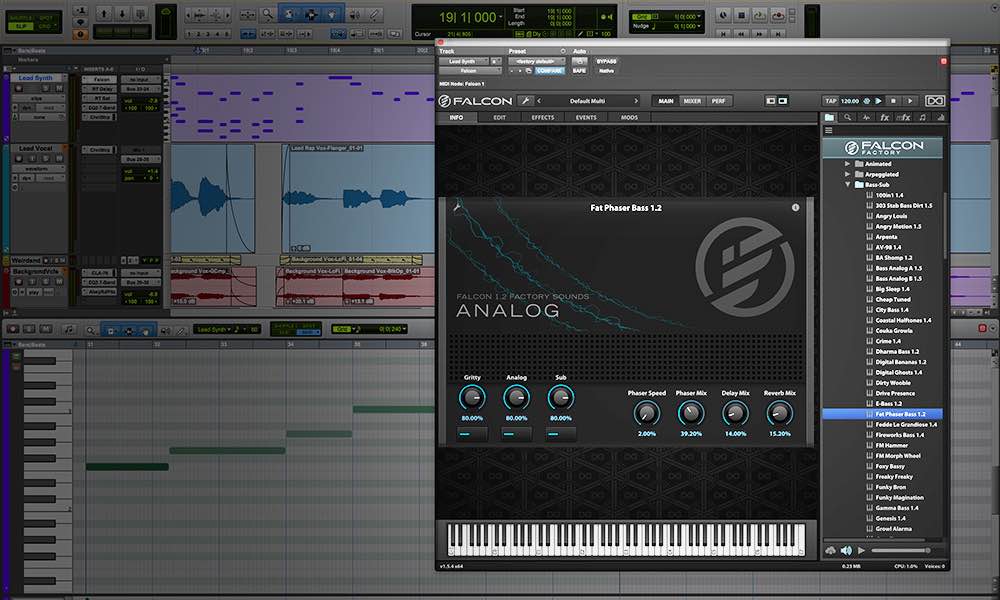
Task: Select the Zoomer tool in Pro Tools
Action: 268,14
